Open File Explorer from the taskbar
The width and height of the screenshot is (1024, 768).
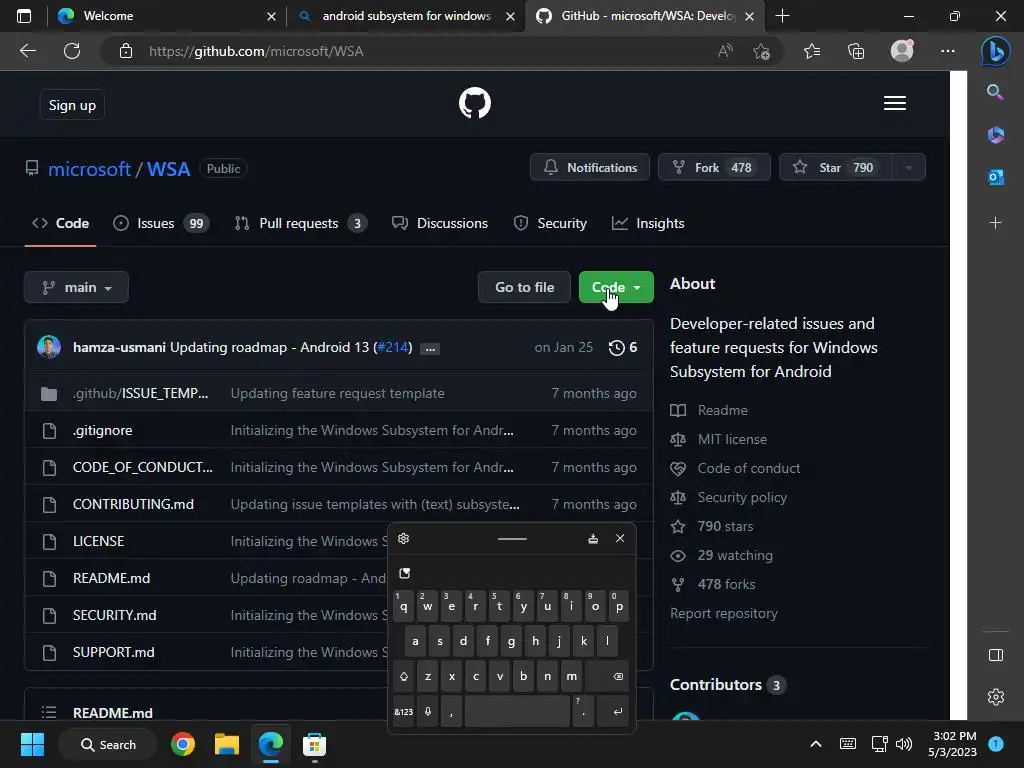227,744
